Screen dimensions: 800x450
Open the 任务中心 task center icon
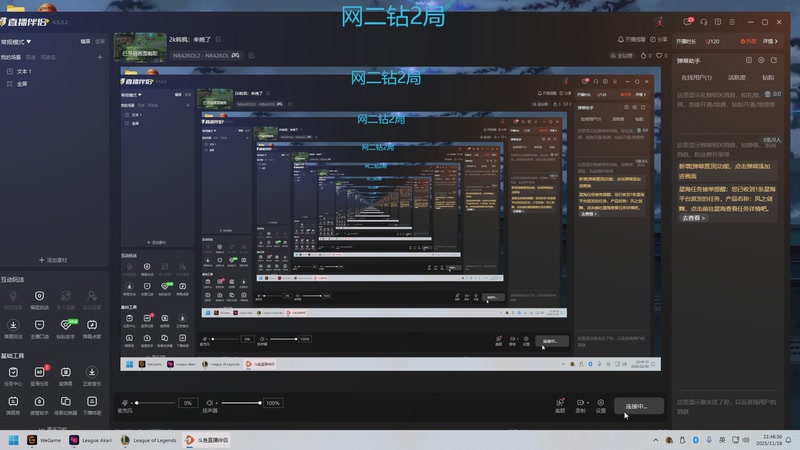13,376
